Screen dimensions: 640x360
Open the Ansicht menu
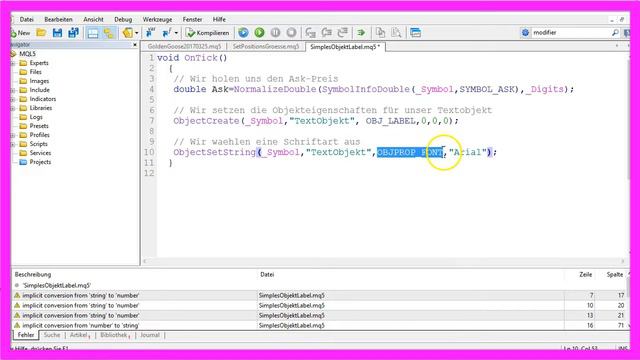click(93, 19)
